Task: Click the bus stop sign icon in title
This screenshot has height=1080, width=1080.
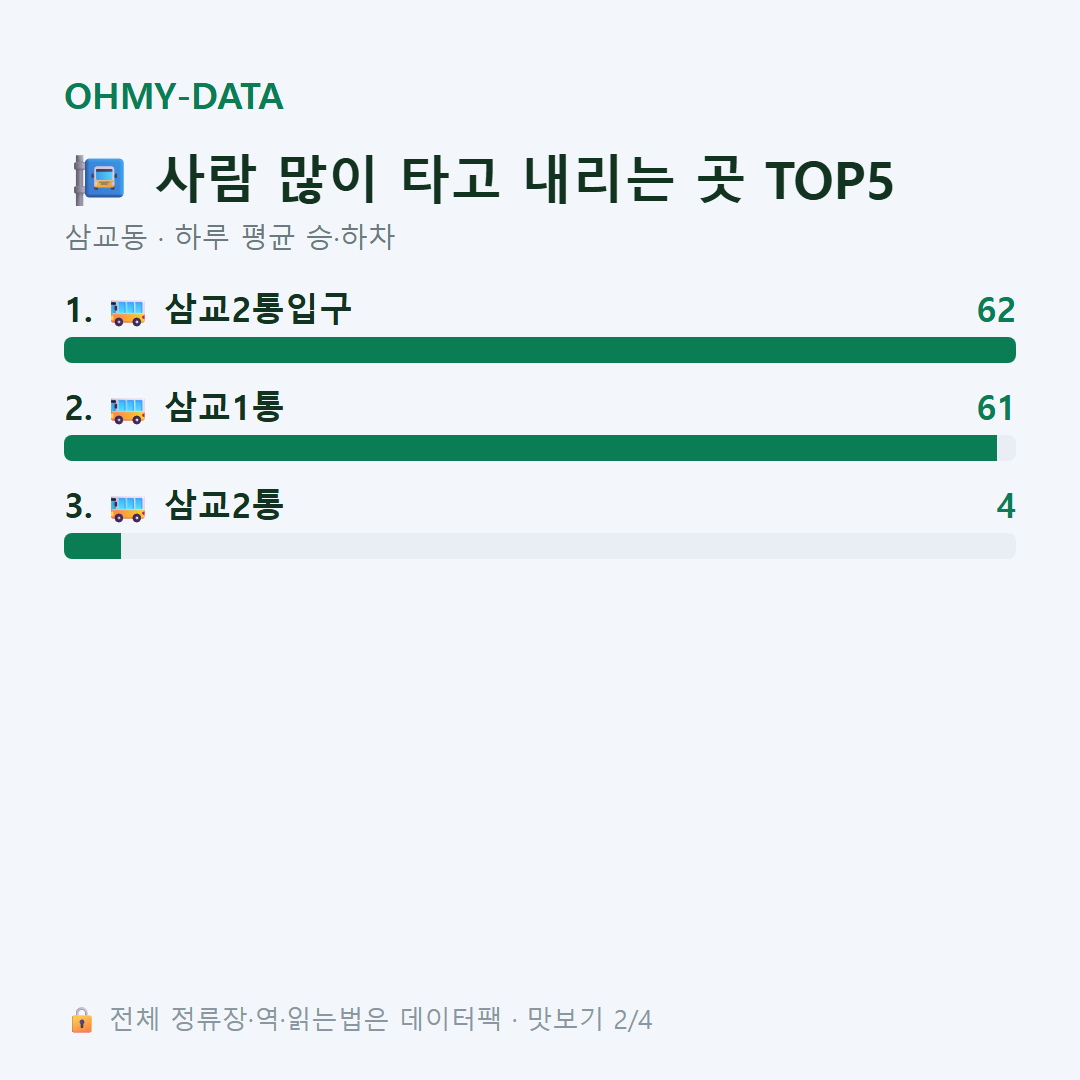Action: pyautogui.click(x=99, y=180)
